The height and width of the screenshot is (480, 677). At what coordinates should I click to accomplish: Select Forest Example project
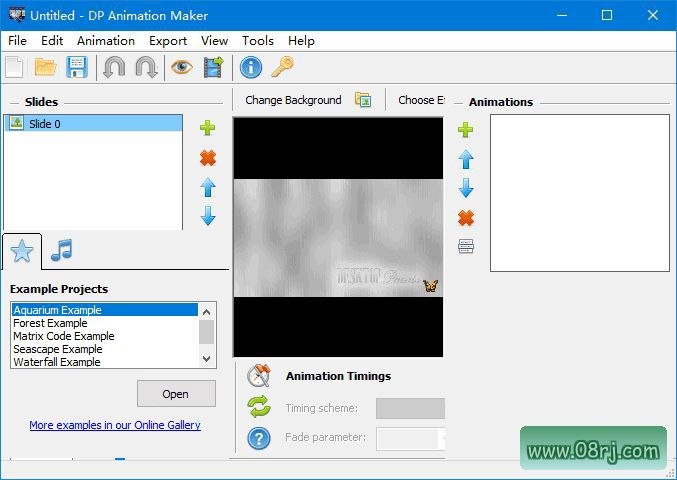[x=105, y=323]
